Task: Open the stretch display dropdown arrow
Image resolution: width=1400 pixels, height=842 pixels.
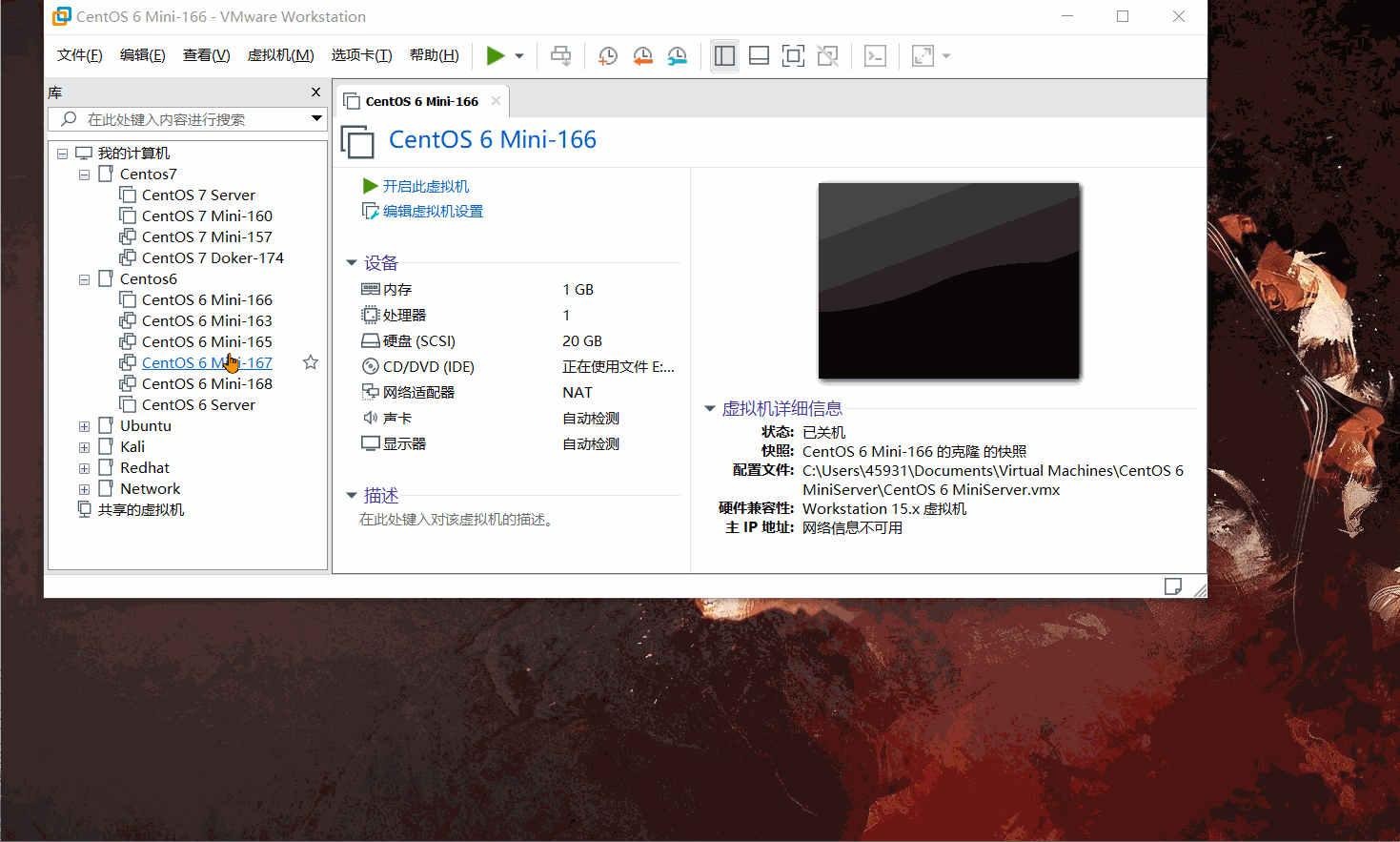Action: tap(946, 56)
